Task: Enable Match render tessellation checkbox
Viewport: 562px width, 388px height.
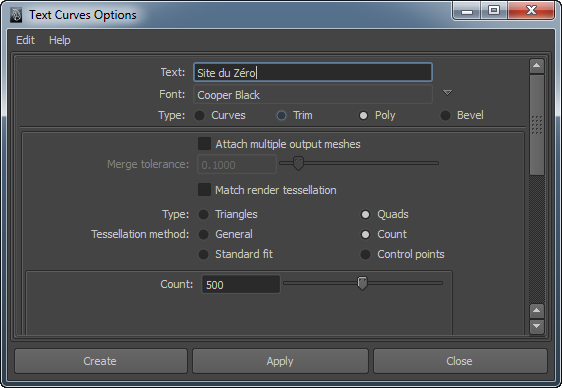Action: [204, 190]
